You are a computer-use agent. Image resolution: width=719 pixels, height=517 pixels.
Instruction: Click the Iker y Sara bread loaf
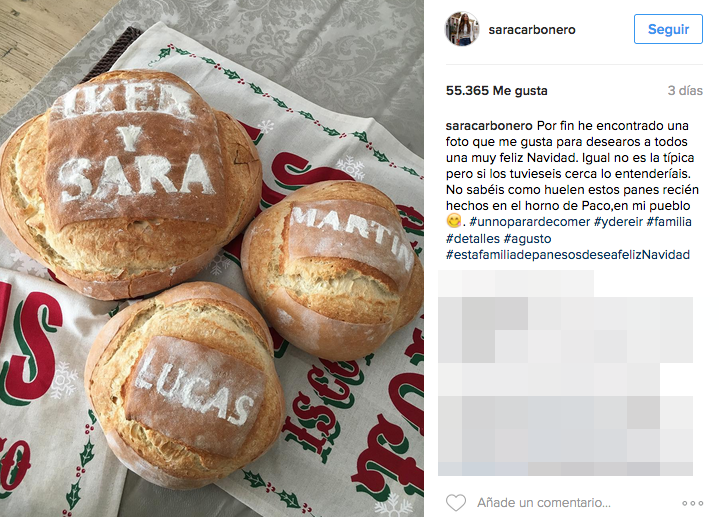click(x=131, y=183)
